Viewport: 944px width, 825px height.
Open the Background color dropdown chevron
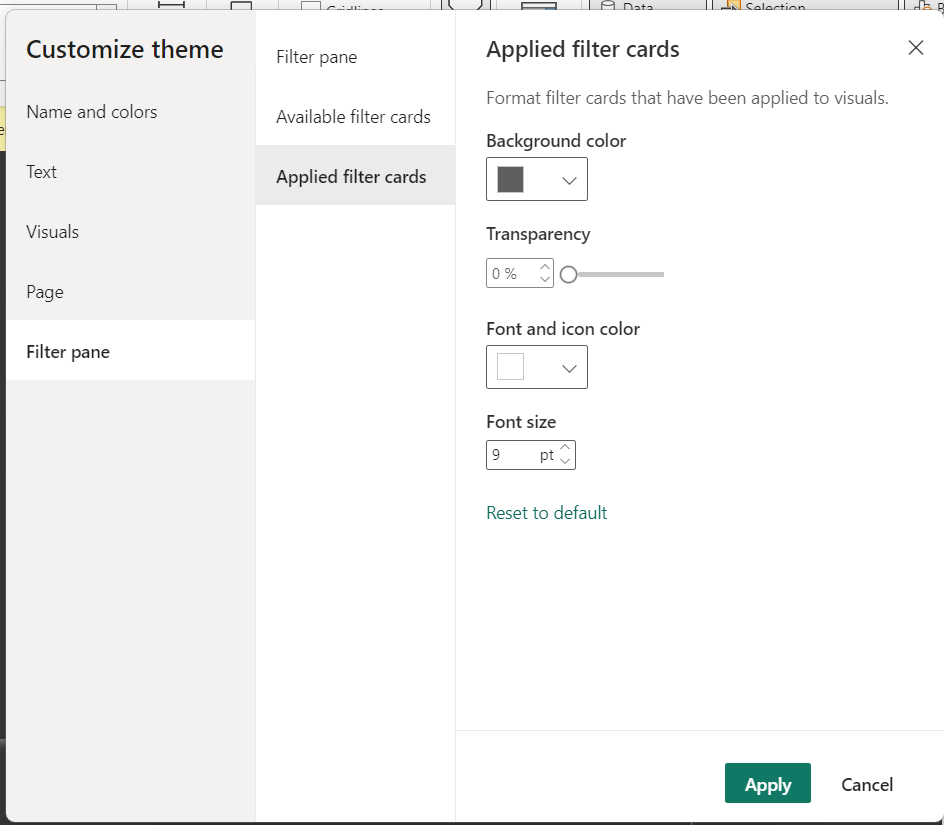[x=569, y=180]
